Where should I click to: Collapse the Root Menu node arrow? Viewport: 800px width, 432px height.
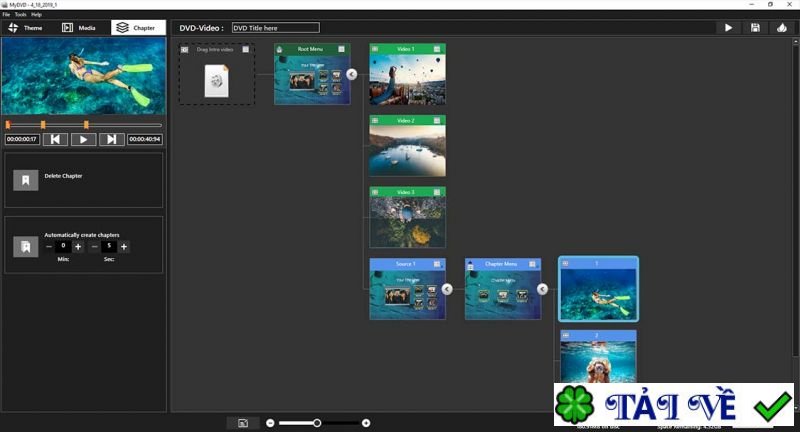(352, 74)
